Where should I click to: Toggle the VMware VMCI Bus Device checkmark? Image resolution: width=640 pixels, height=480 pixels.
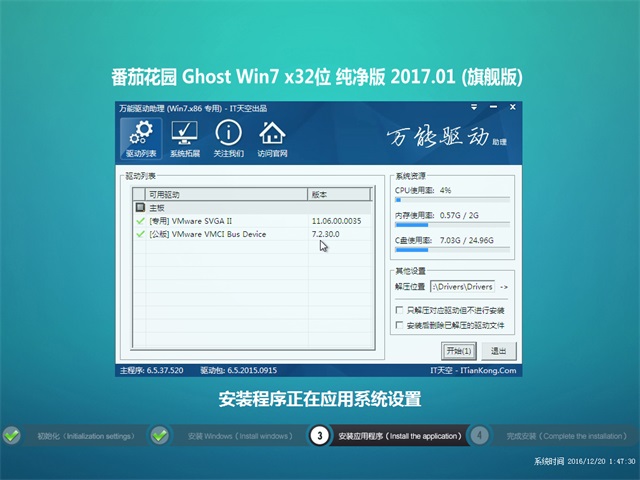pyautogui.click(x=140, y=234)
